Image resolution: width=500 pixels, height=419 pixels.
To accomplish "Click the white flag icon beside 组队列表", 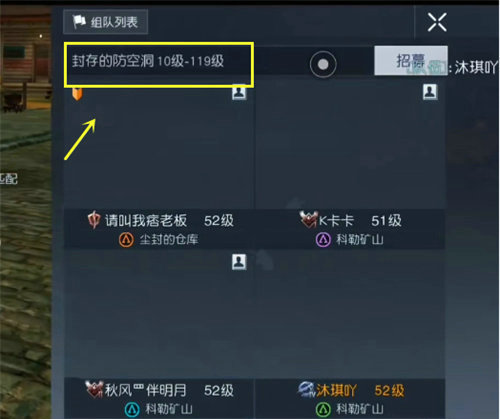I will coord(79,22).
